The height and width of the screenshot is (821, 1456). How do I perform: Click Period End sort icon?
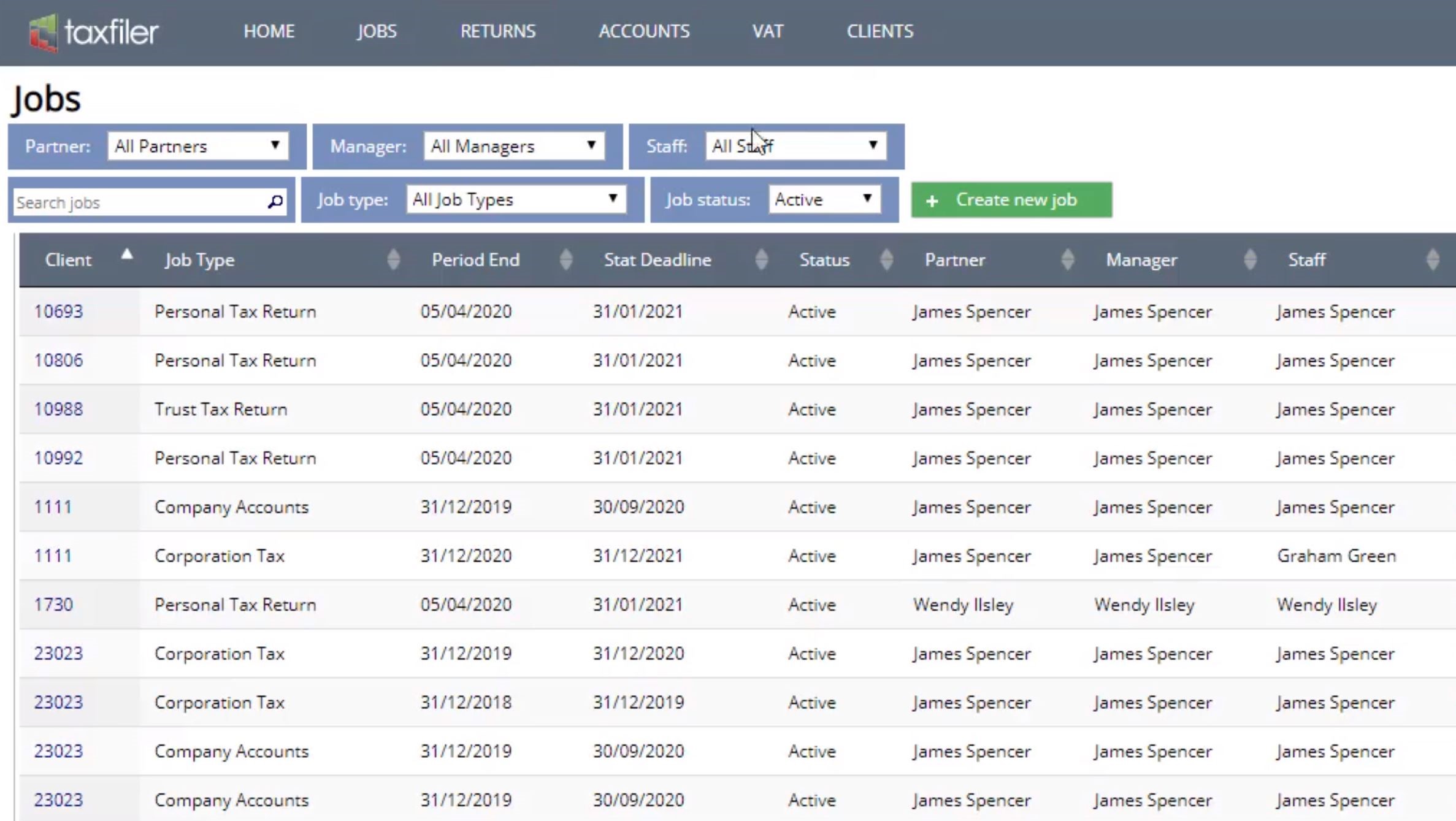point(566,260)
